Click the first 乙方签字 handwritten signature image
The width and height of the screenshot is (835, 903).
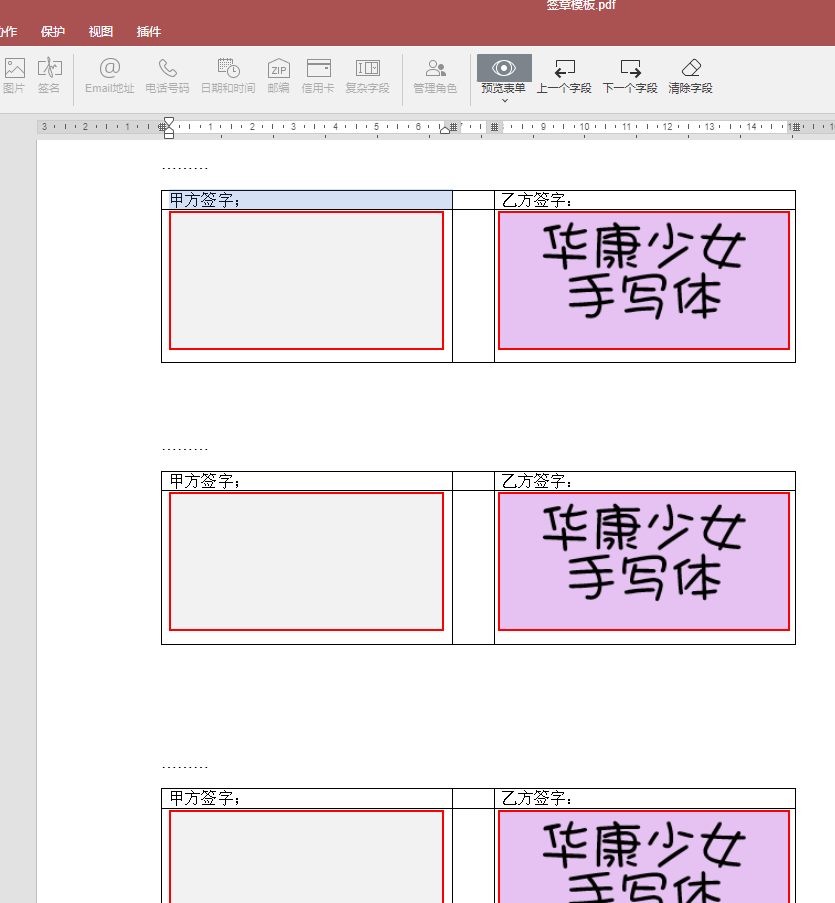point(644,280)
